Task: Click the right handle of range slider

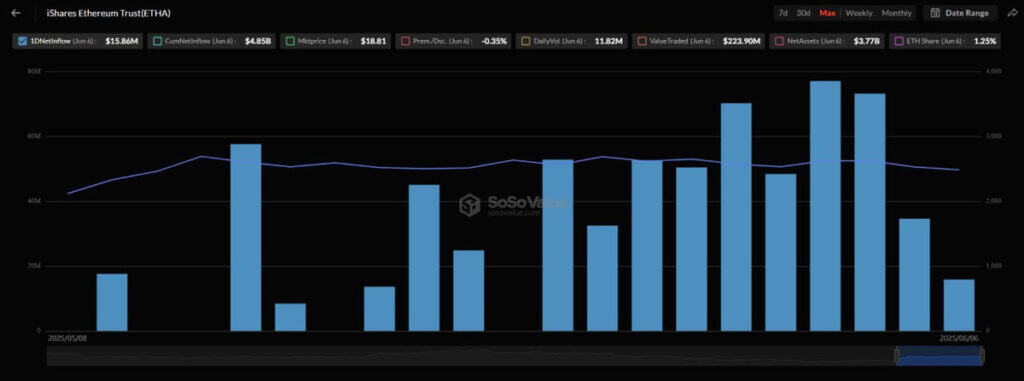Action: coord(982,356)
